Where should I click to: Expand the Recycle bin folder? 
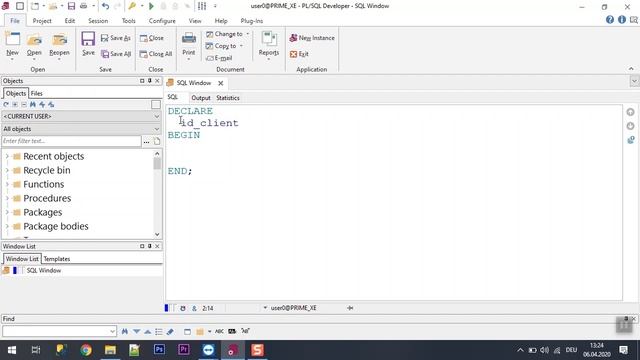[7, 170]
